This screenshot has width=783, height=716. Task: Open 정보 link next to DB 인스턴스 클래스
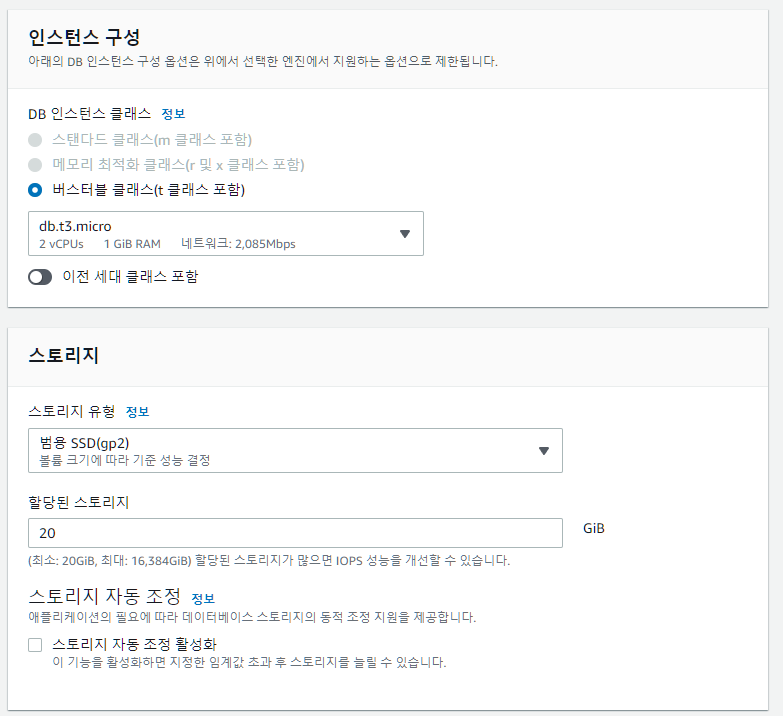pyautogui.click(x=173, y=114)
